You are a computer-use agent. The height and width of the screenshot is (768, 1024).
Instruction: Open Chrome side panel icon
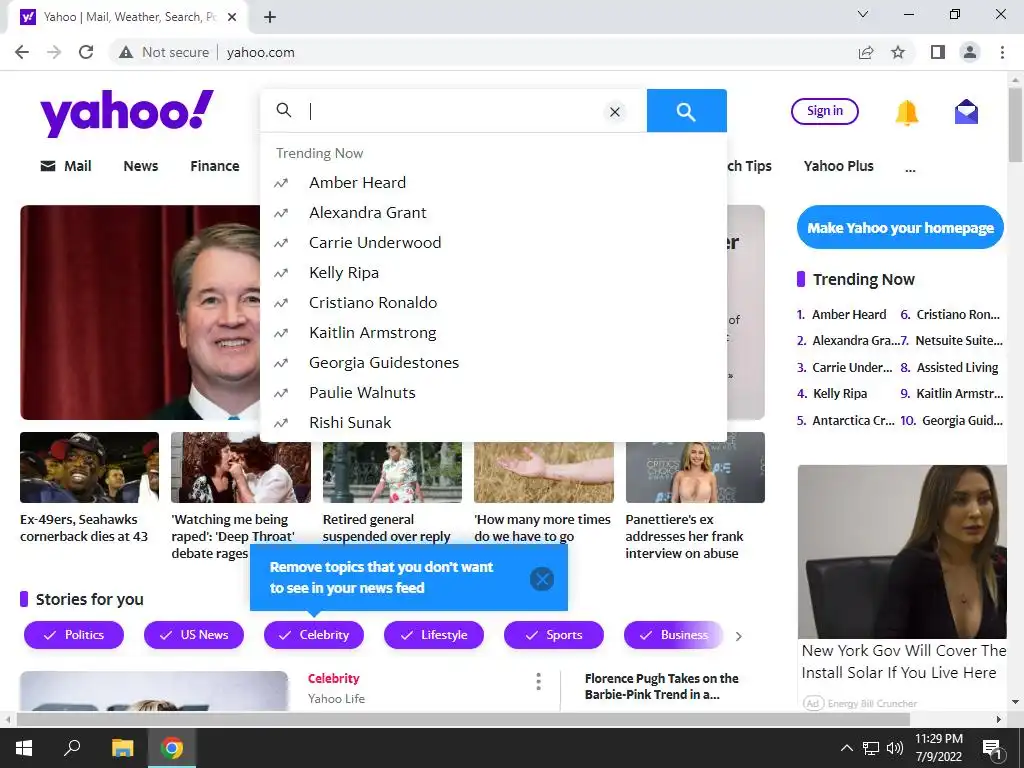coord(938,52)
